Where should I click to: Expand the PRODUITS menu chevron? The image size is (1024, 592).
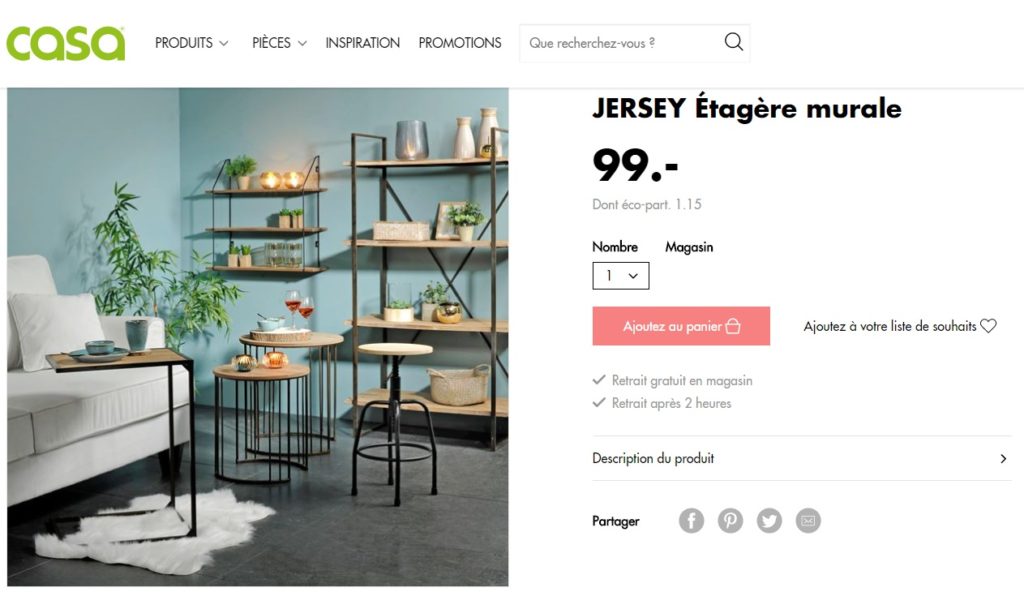coord(224,44)
